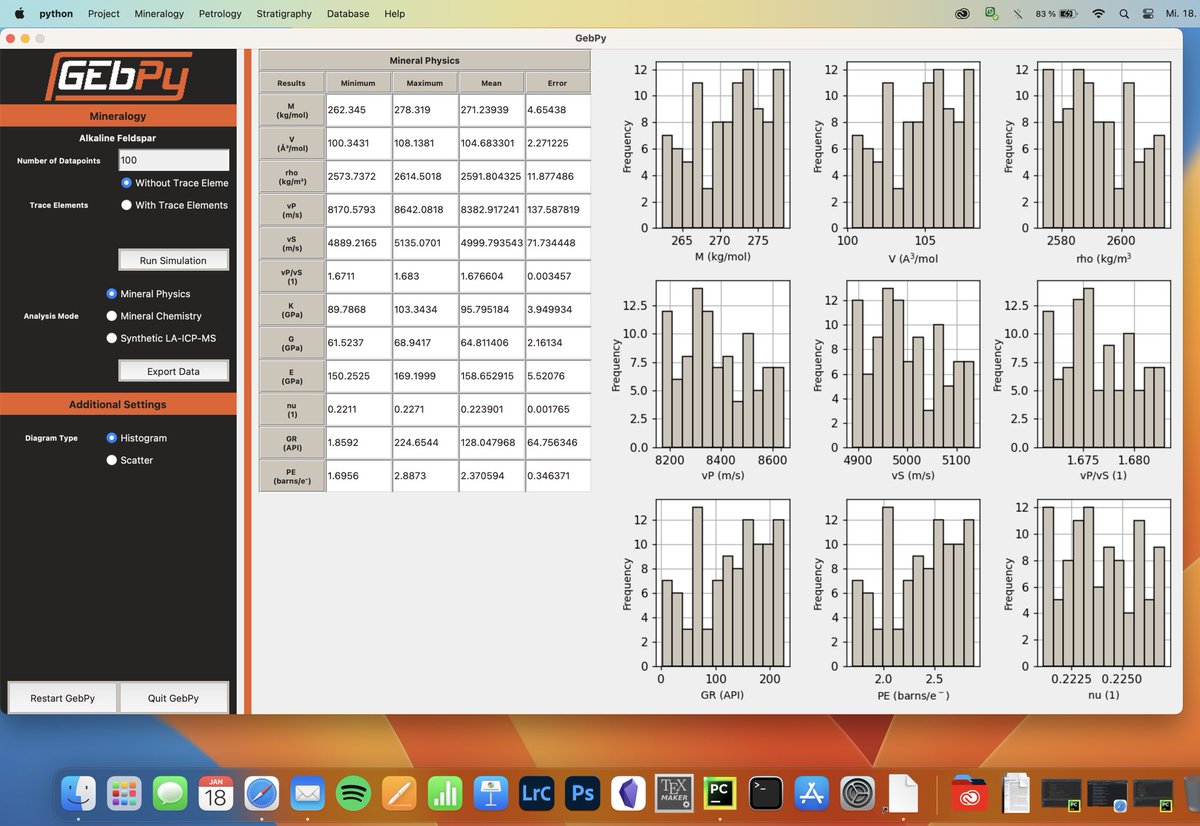Open the Calendar dock icon
Viewport: 1200px width, 826px height.
click(217, 794)
